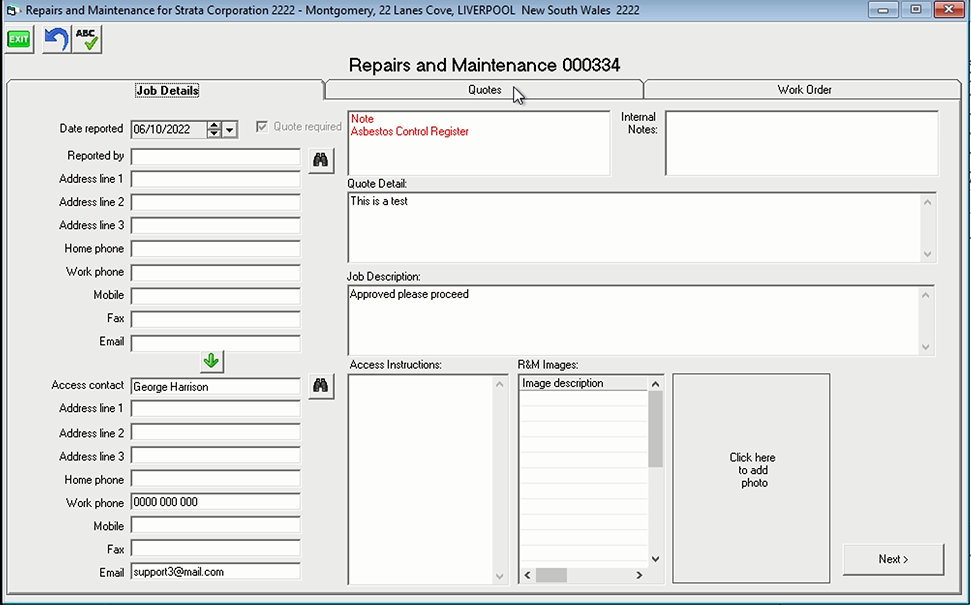
Task: Select the Job Details tab
Action: [x=167, y=90]
